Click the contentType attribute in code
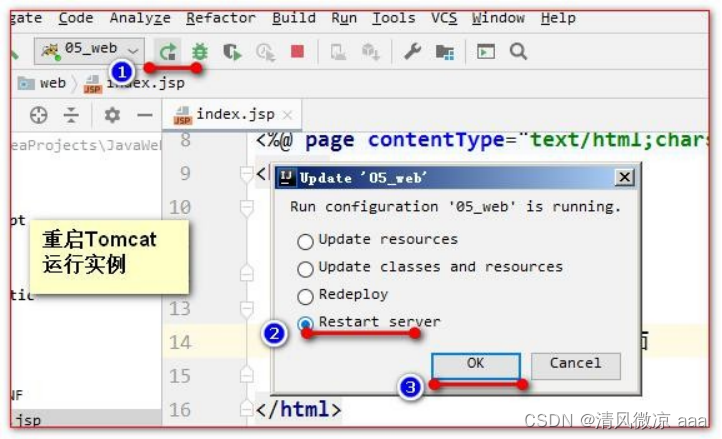The height and width of the screenshot is (439, 722). point(436,140)
